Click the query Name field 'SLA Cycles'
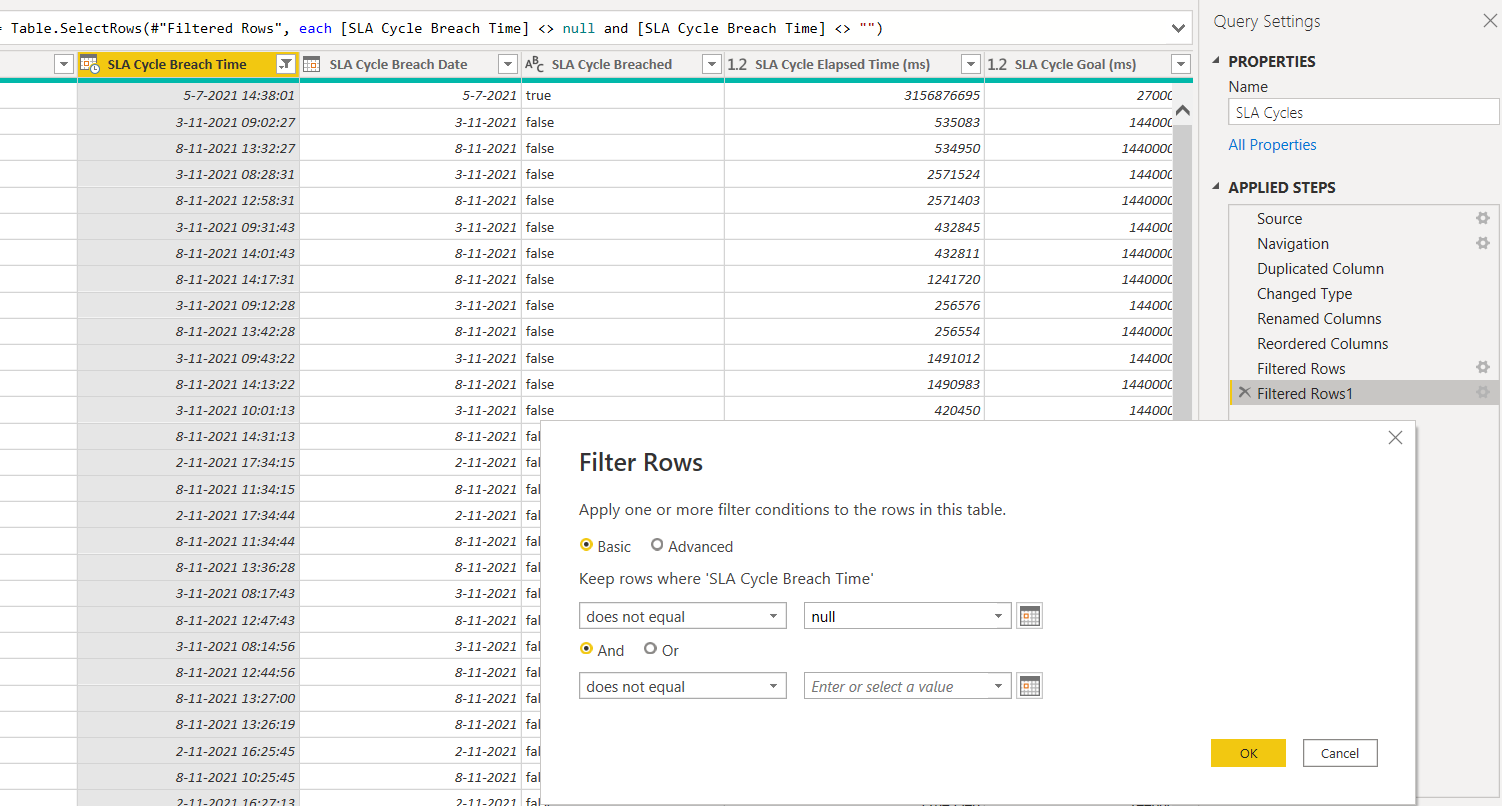 point(1364,112)
